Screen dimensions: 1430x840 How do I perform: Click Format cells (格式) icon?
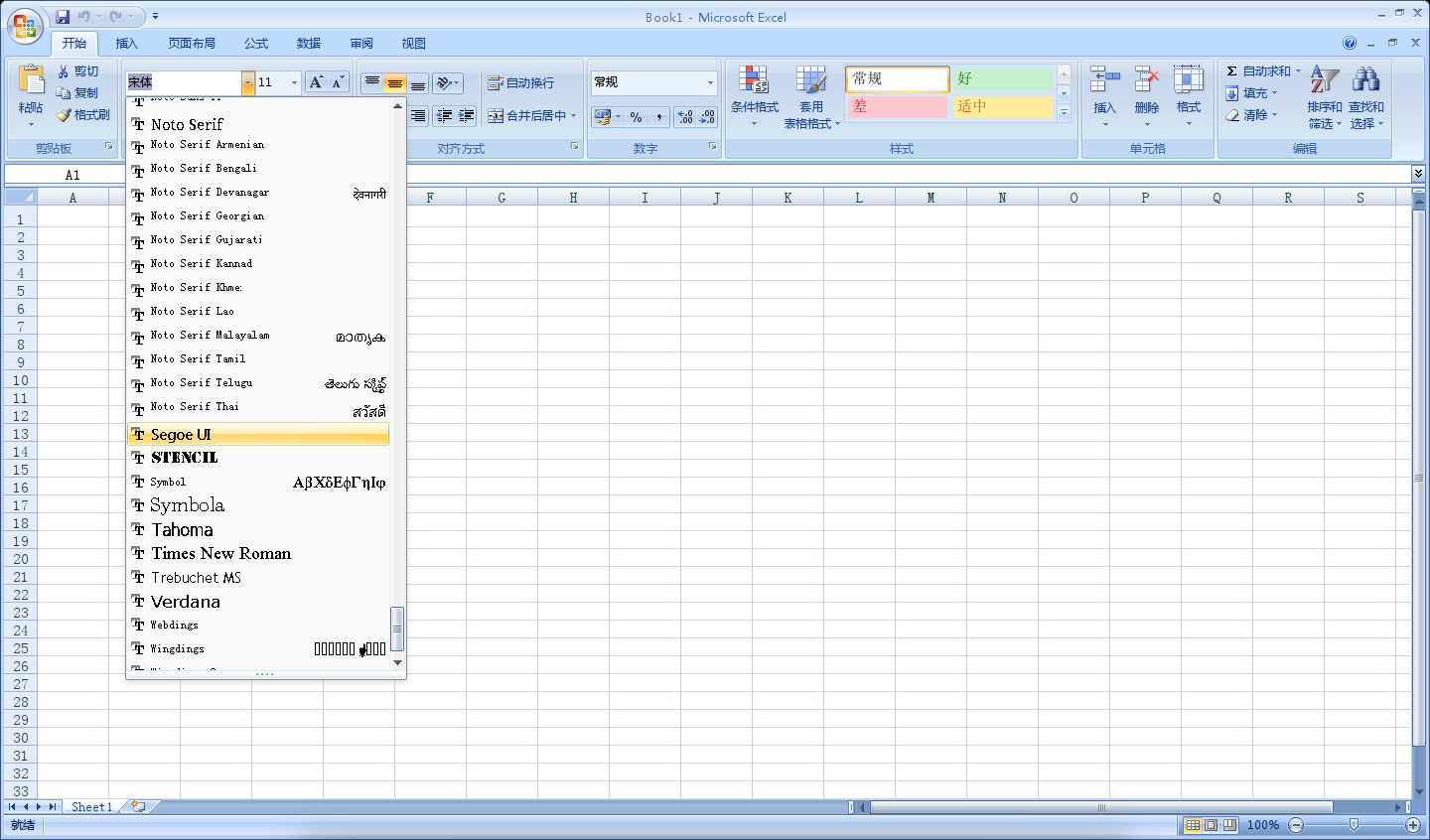tap(1188, 79)
